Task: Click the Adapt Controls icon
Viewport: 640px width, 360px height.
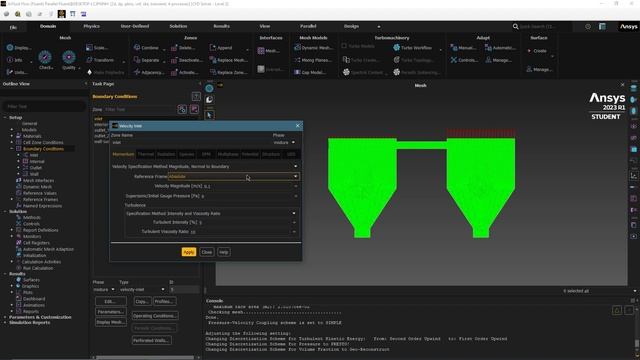Action: [454, 60]
